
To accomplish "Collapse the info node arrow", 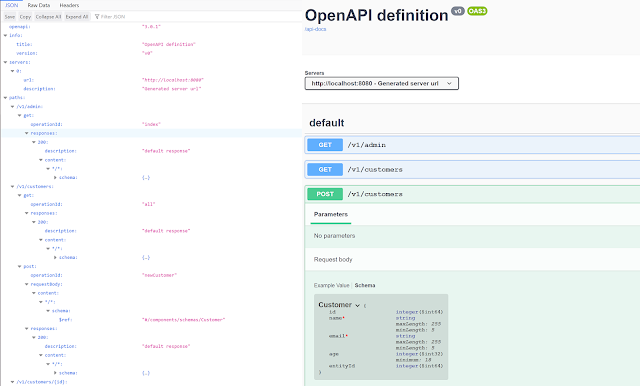I will click(5, 35).
